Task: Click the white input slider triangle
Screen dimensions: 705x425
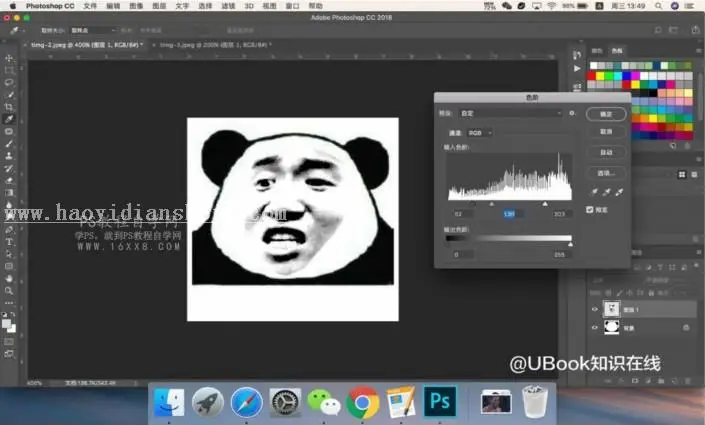Action: 545,204
